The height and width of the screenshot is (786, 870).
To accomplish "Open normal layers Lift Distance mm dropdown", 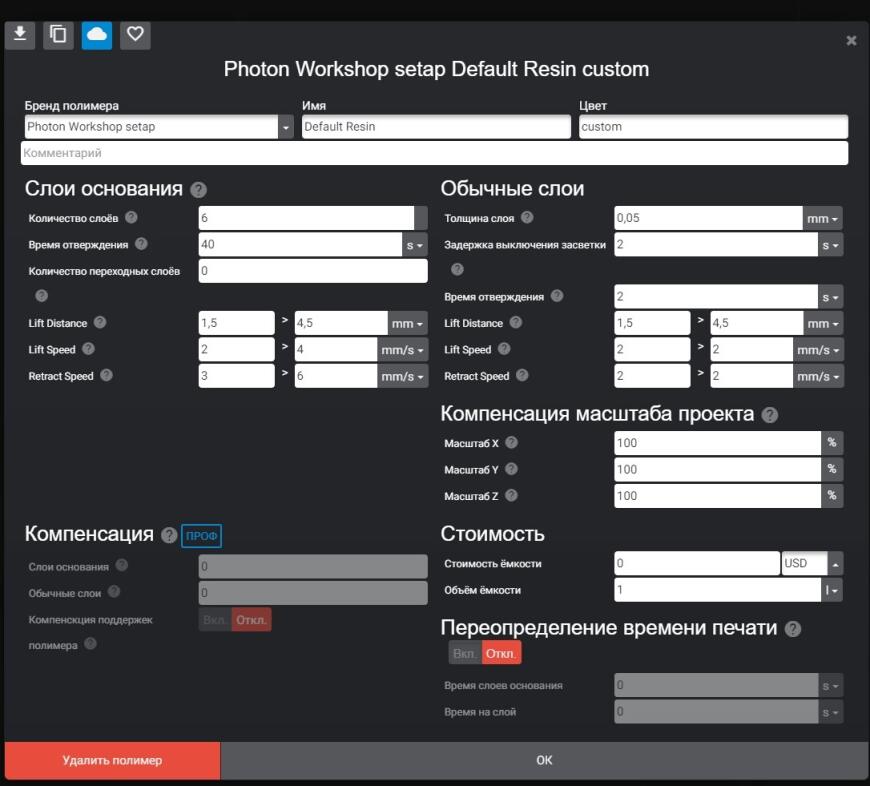I will point(823,323).
